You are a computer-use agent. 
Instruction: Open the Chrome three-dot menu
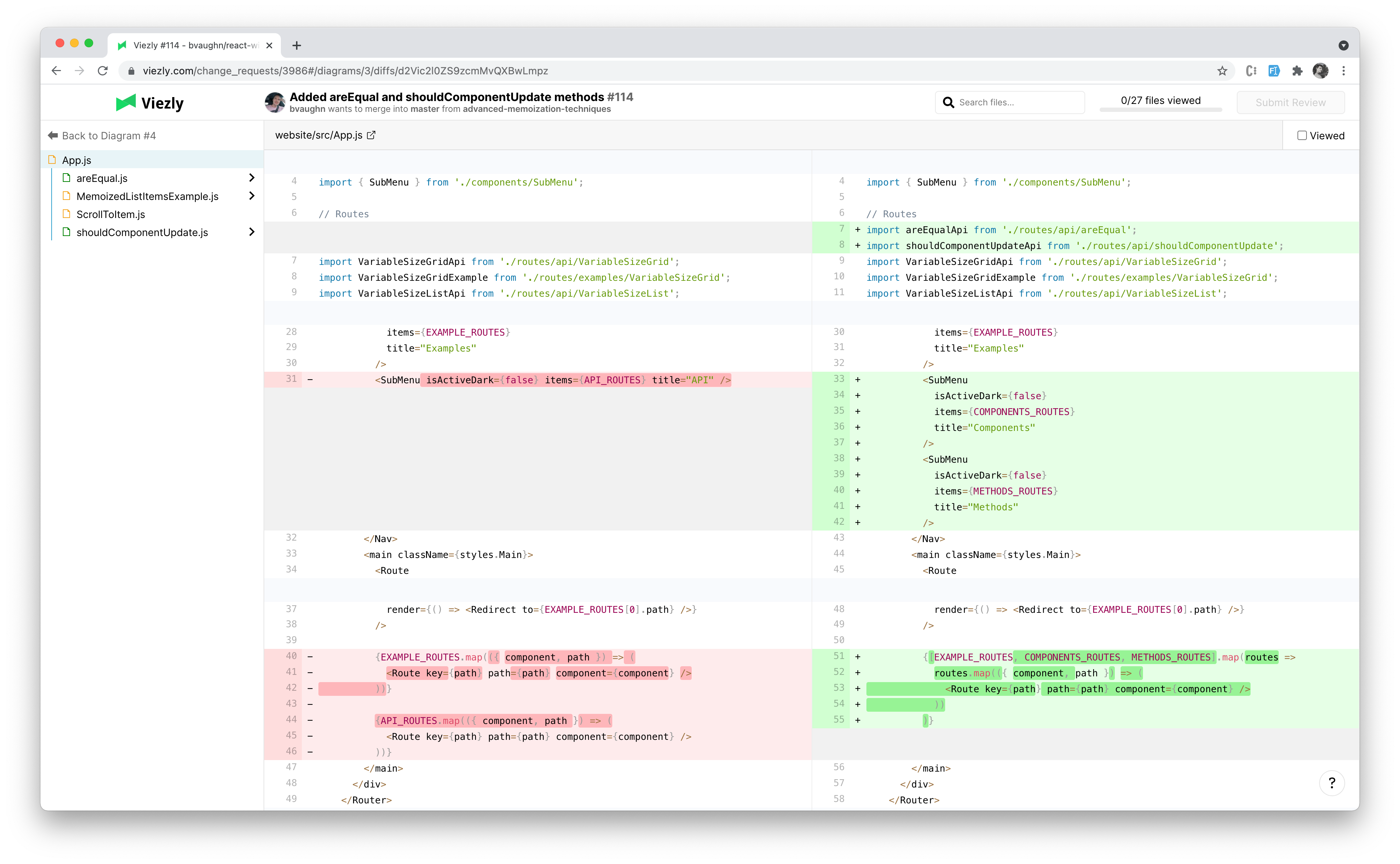(1344, 71)
